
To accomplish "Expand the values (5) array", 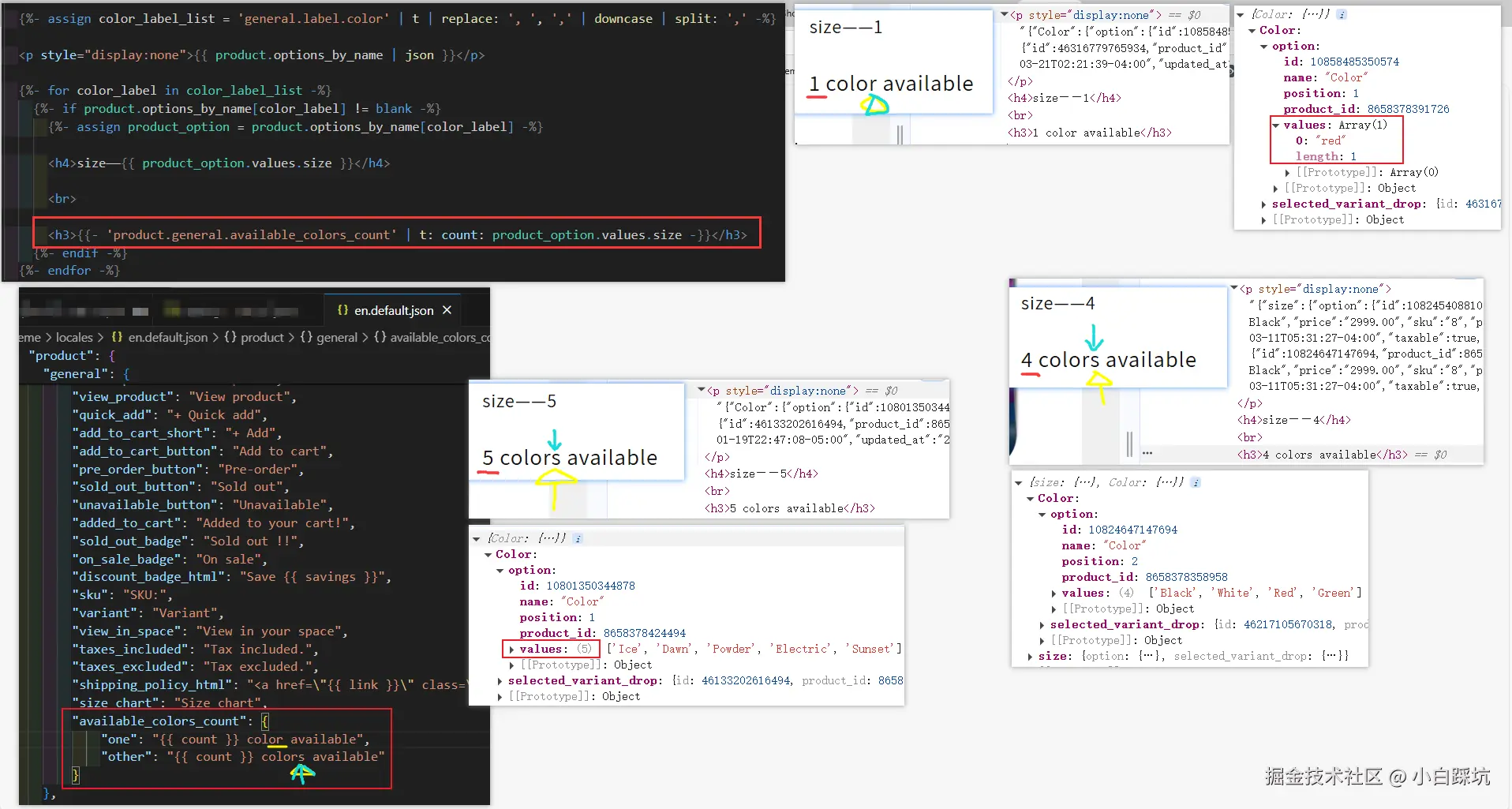I will pos(511,649).
